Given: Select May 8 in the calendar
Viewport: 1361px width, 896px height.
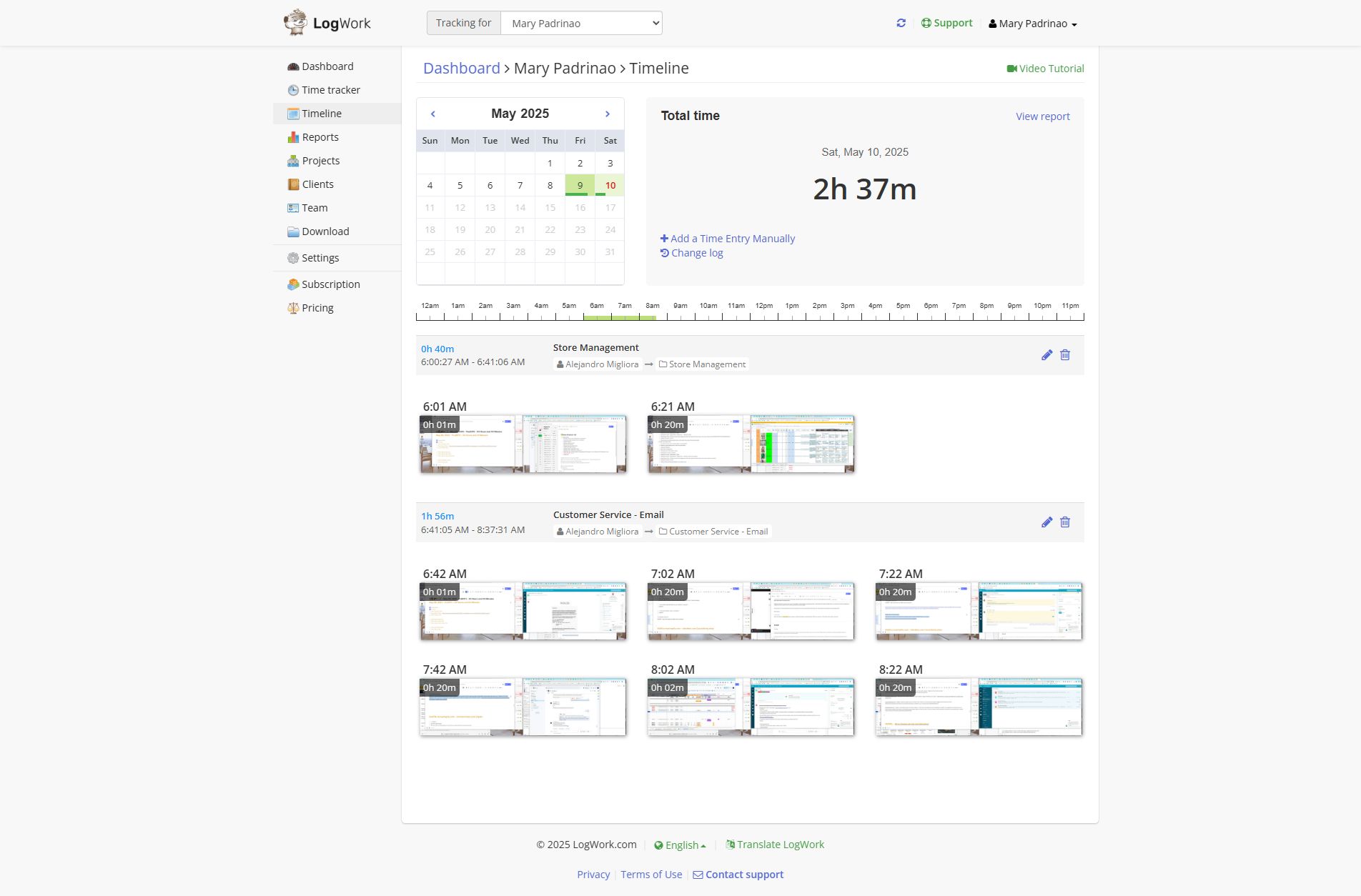Looking at the screenshot, I should (550, 185).
